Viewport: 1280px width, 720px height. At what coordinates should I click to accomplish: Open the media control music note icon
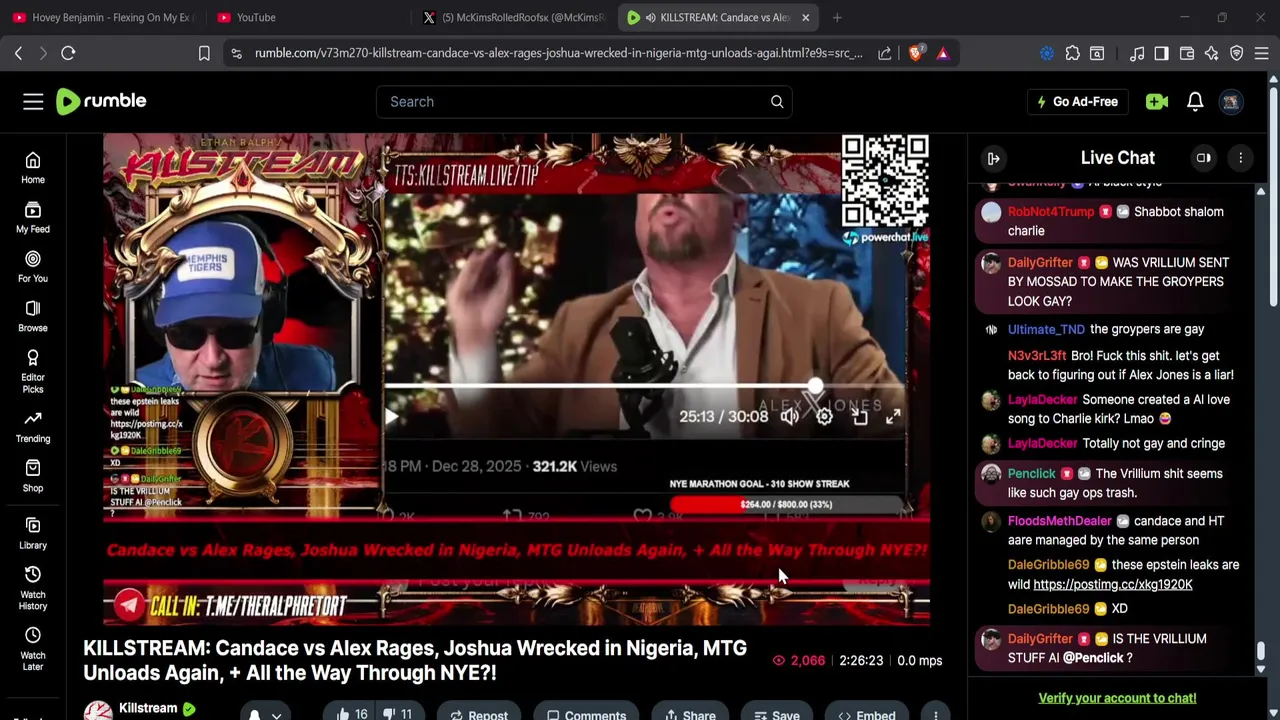click(1137, 53)
